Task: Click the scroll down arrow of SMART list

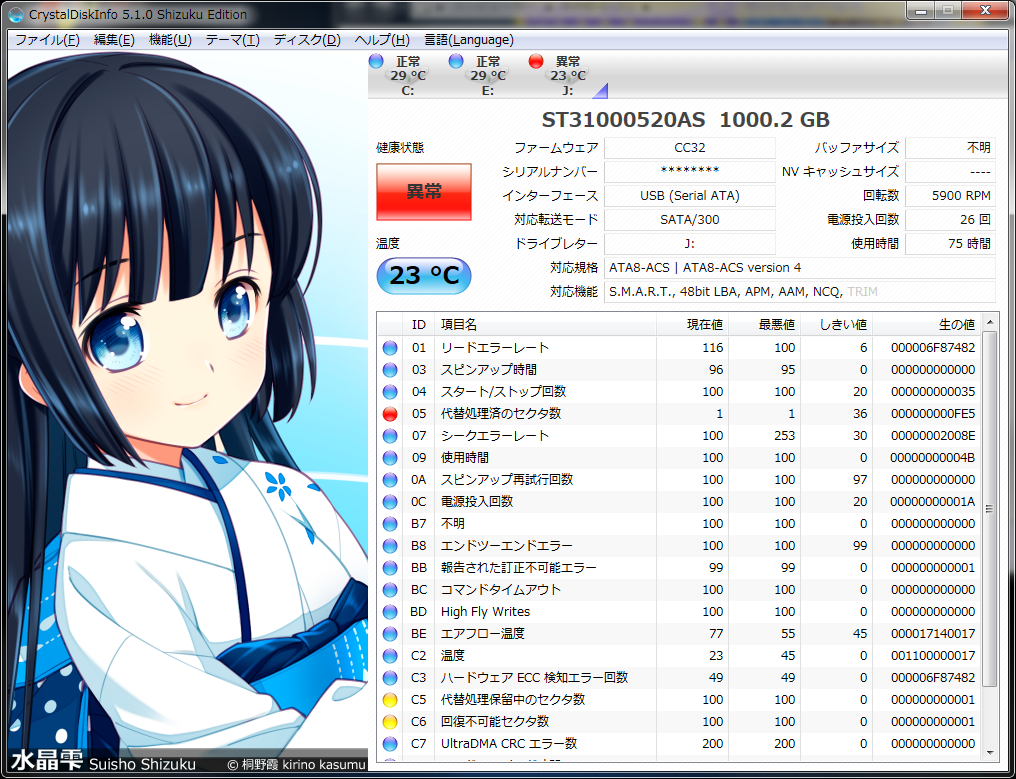Action: pos(989,752)
